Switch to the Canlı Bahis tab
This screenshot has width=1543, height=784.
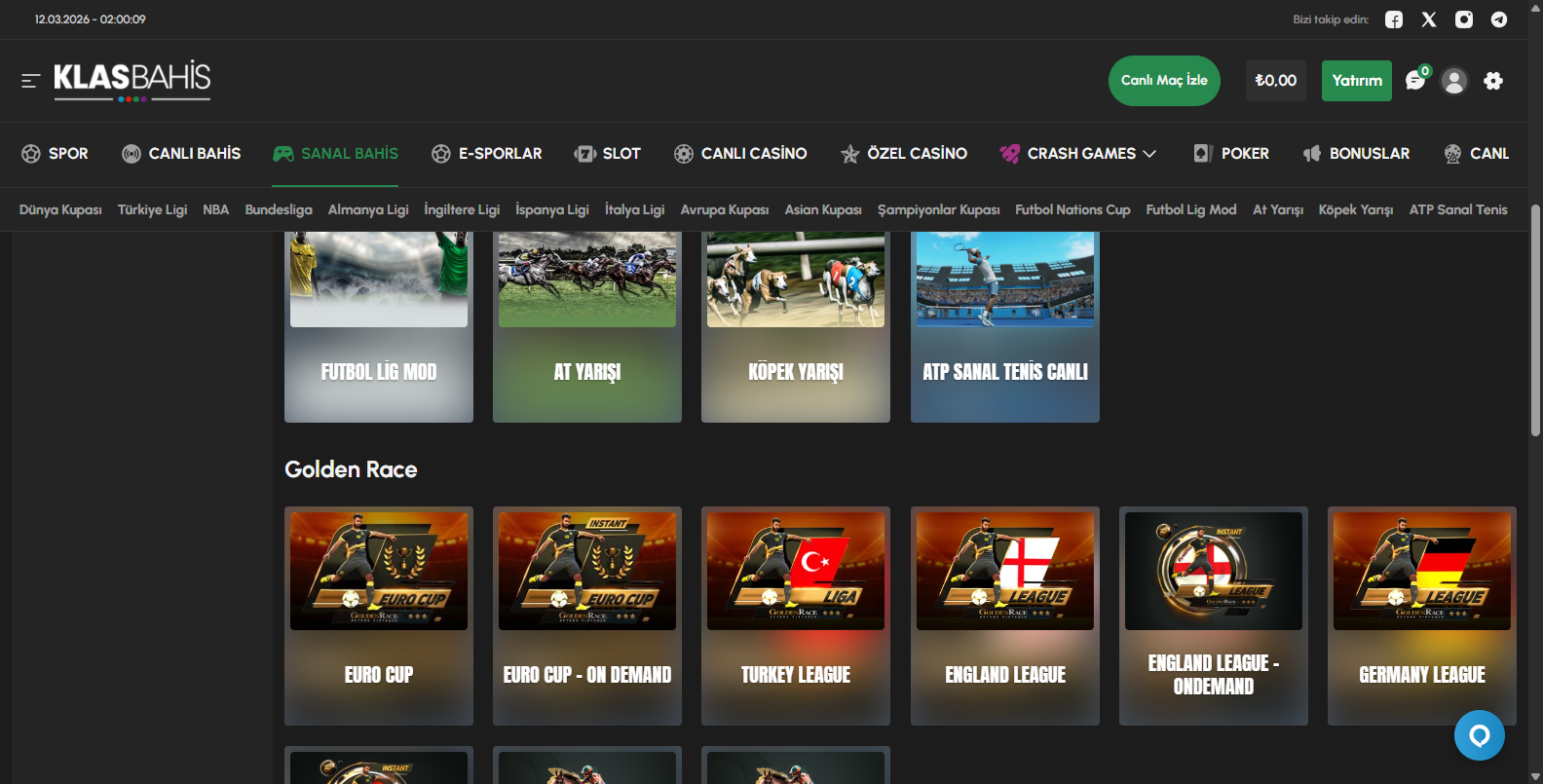(x=181, y=154)
